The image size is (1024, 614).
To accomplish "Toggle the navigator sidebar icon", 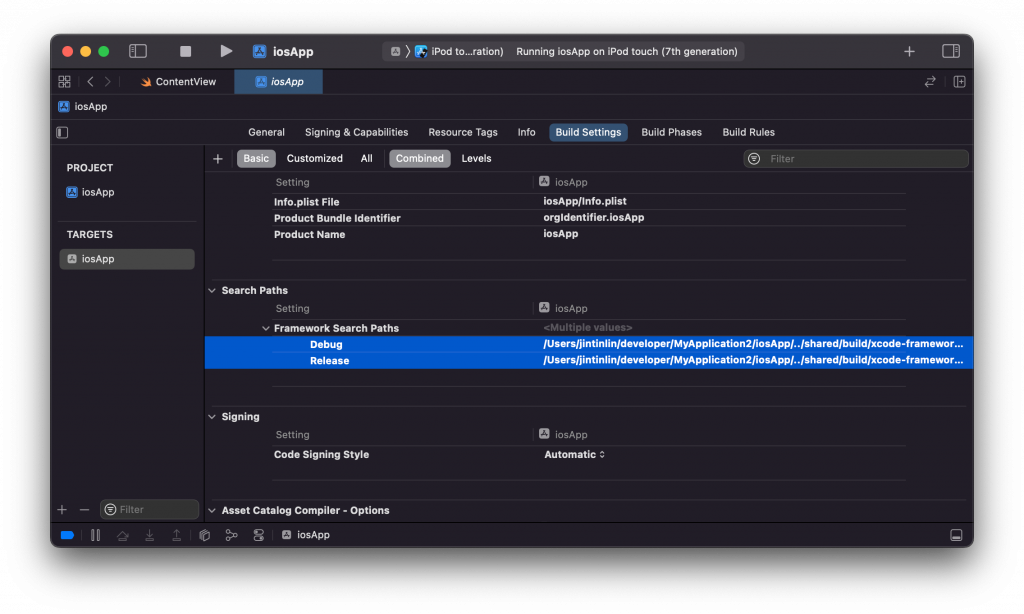I will pyautogui.click(x=138, y=51).
